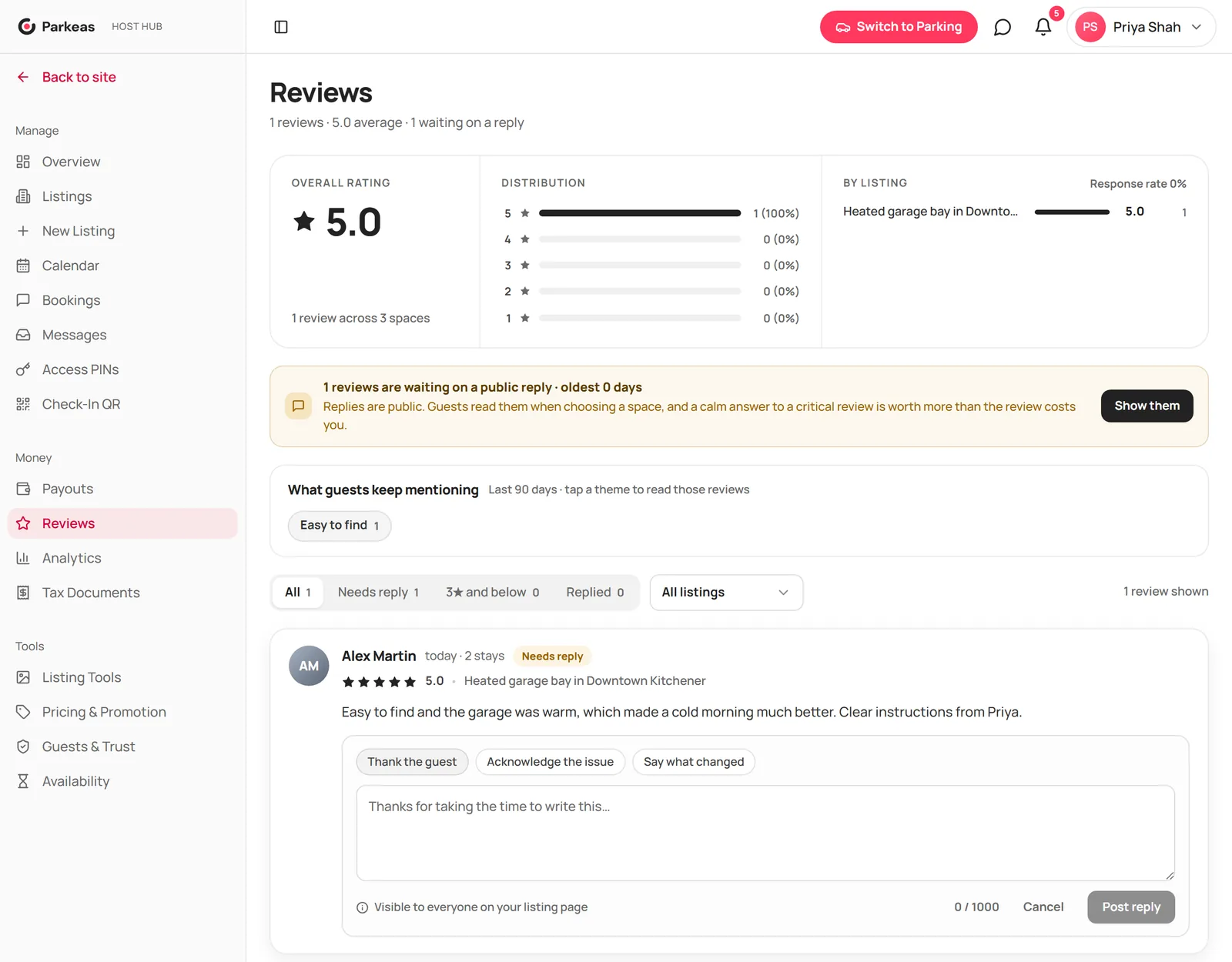Select the Thank the guest template
This screenshot has height=962, width=1232.
click(x=412, y=762)
